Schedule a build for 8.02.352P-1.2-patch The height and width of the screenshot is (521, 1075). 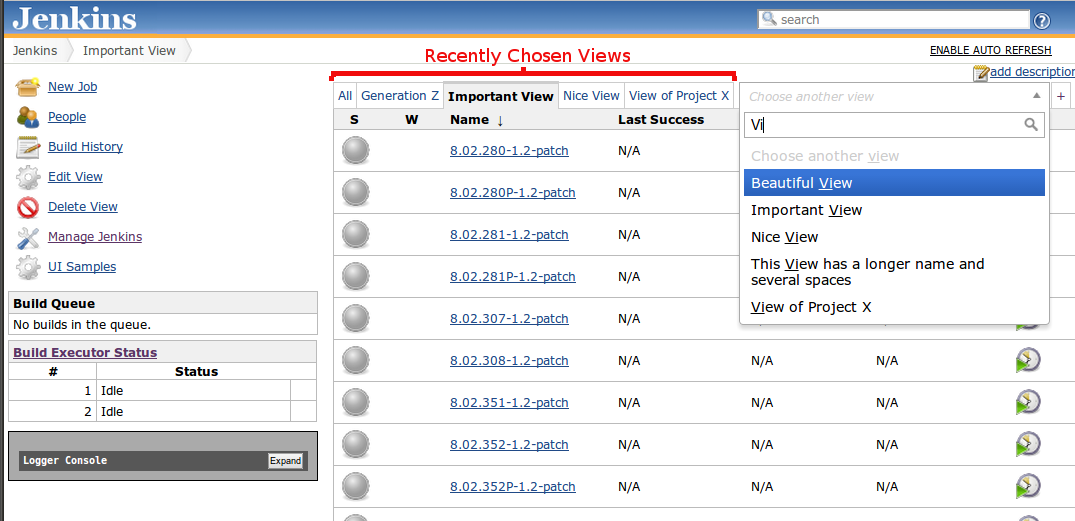(1028, 486)
